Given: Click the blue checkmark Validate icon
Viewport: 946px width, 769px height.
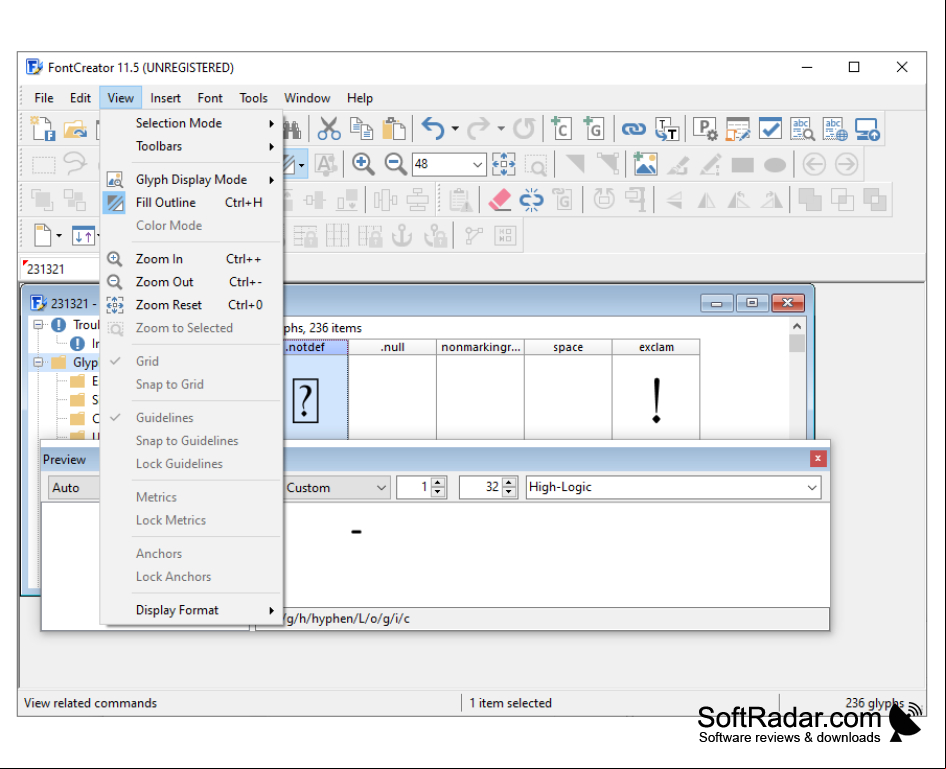Looking at the screenshot, I should 770,128.
